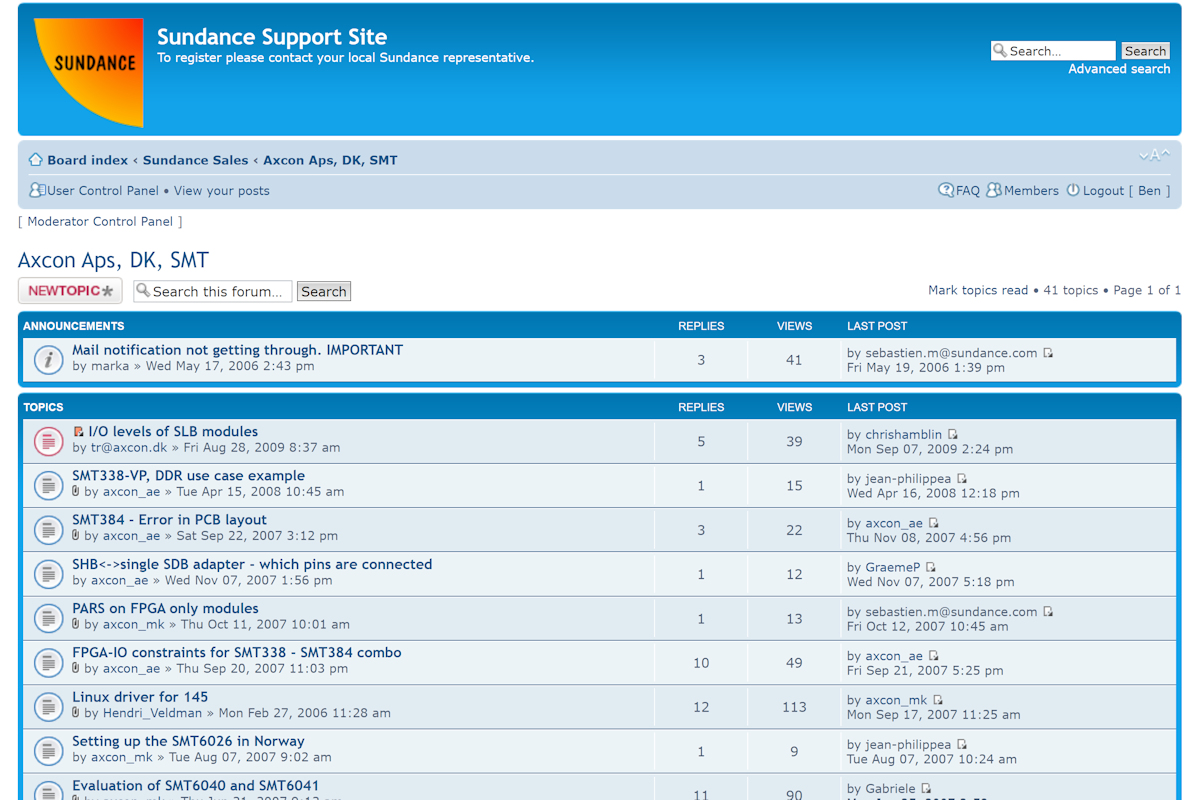
Task: Open FPGA-IO constraints for SMT338 - SMT384 combo
Action: click(237, 652)
